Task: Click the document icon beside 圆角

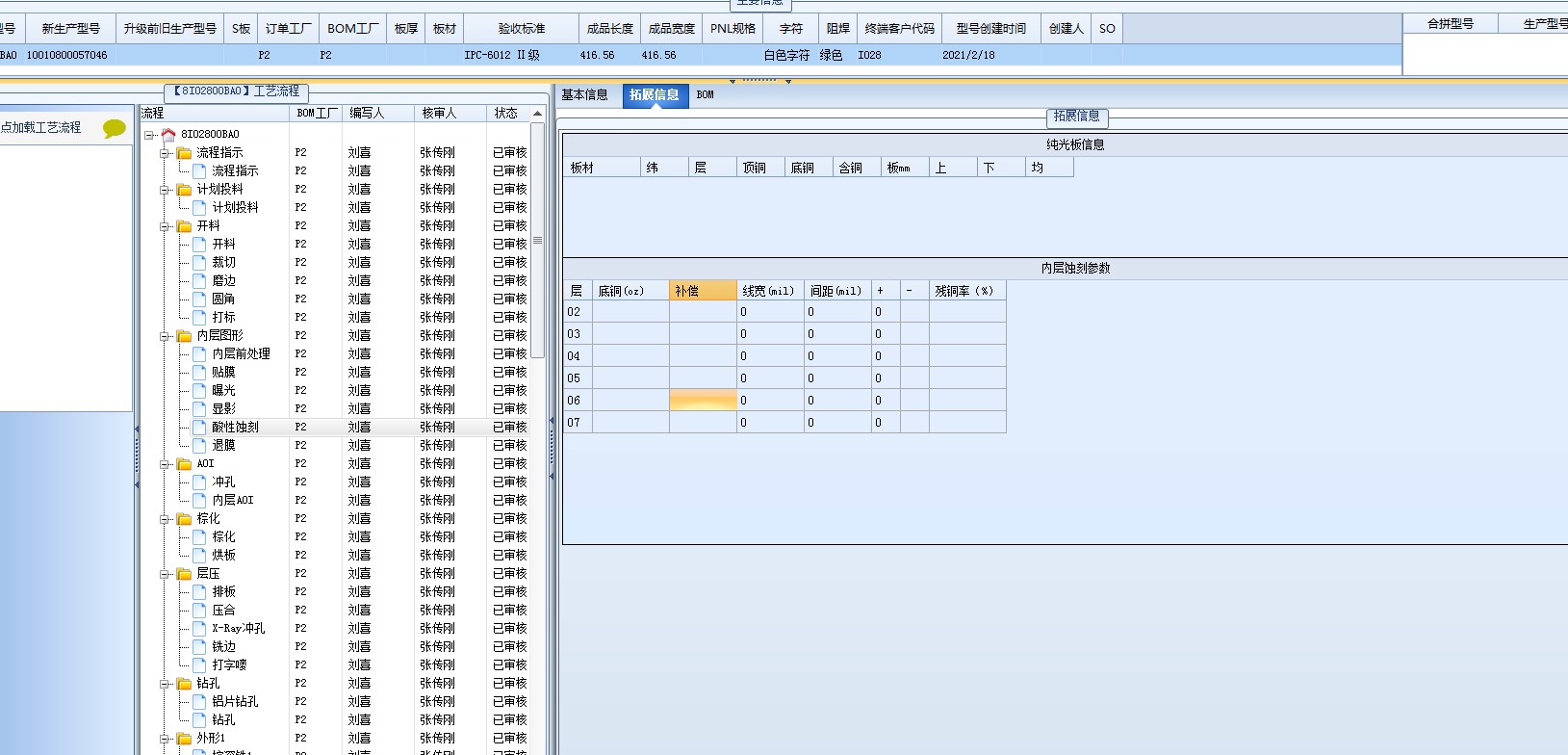Action: click(200, 299)
